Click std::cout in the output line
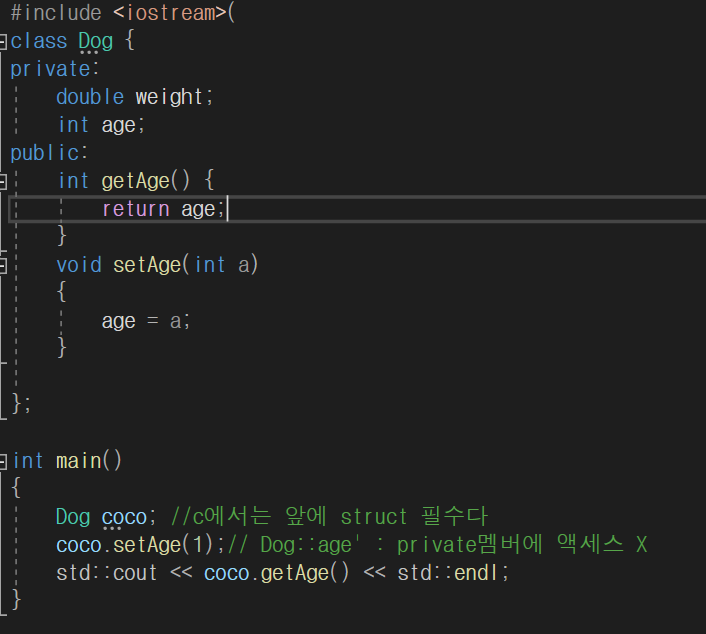Screen dimensions: 706x634 tap(107, 573)
